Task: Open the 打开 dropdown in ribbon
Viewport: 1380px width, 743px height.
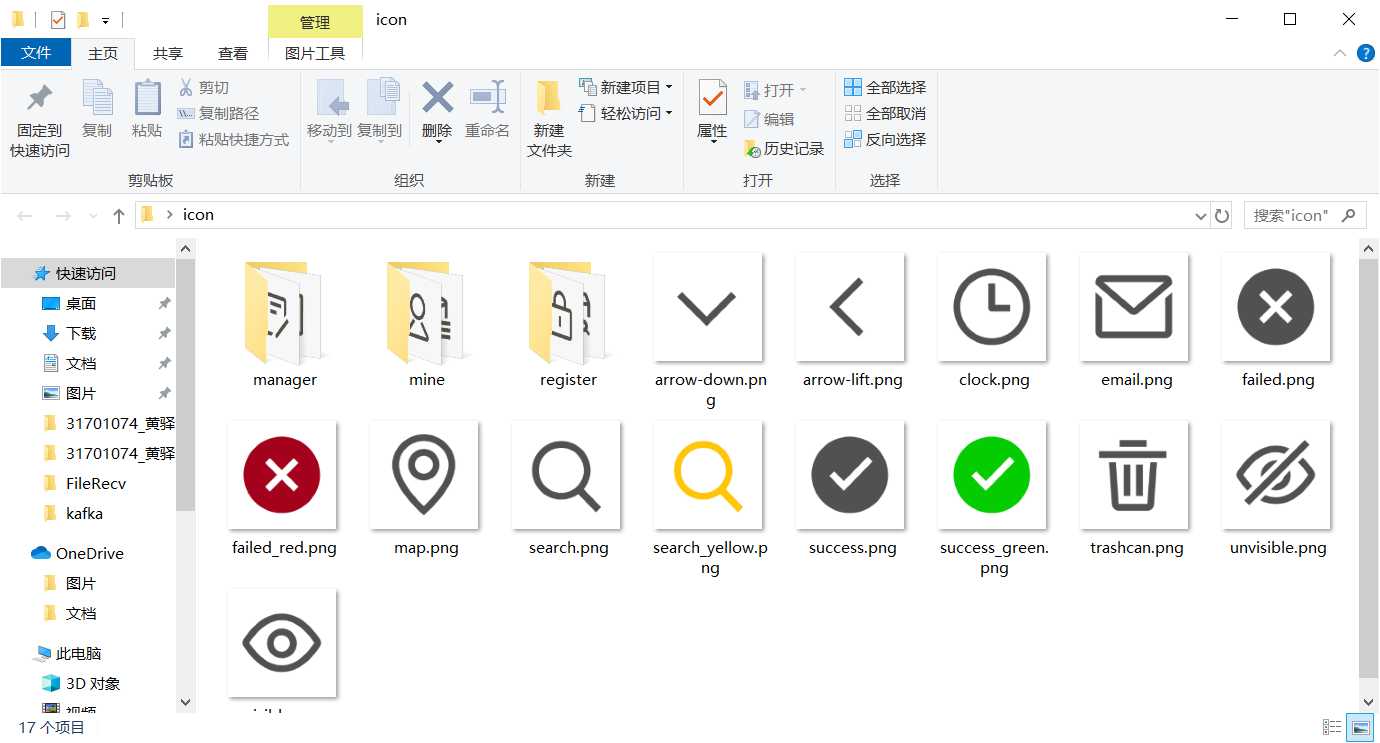Action: (x=775, y=90)
